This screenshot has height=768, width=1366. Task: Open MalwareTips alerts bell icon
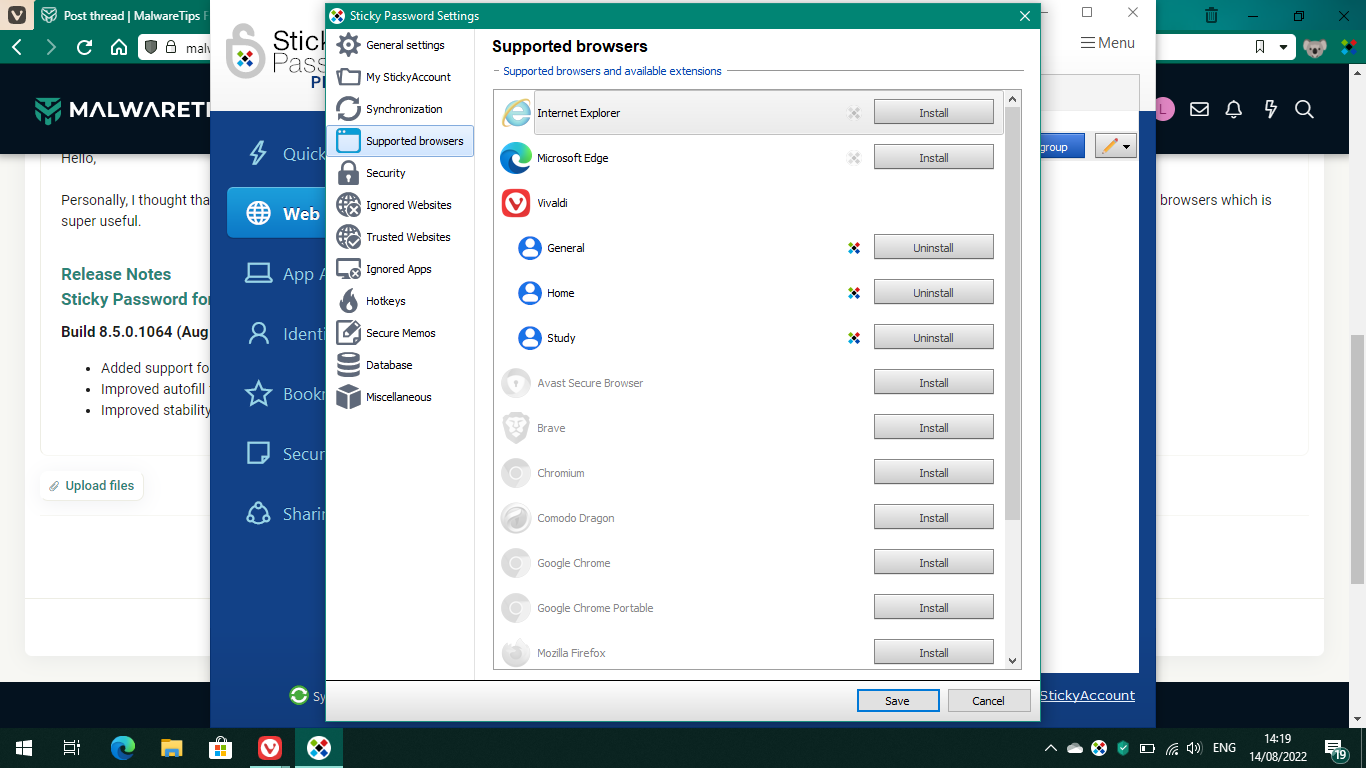1234,109
